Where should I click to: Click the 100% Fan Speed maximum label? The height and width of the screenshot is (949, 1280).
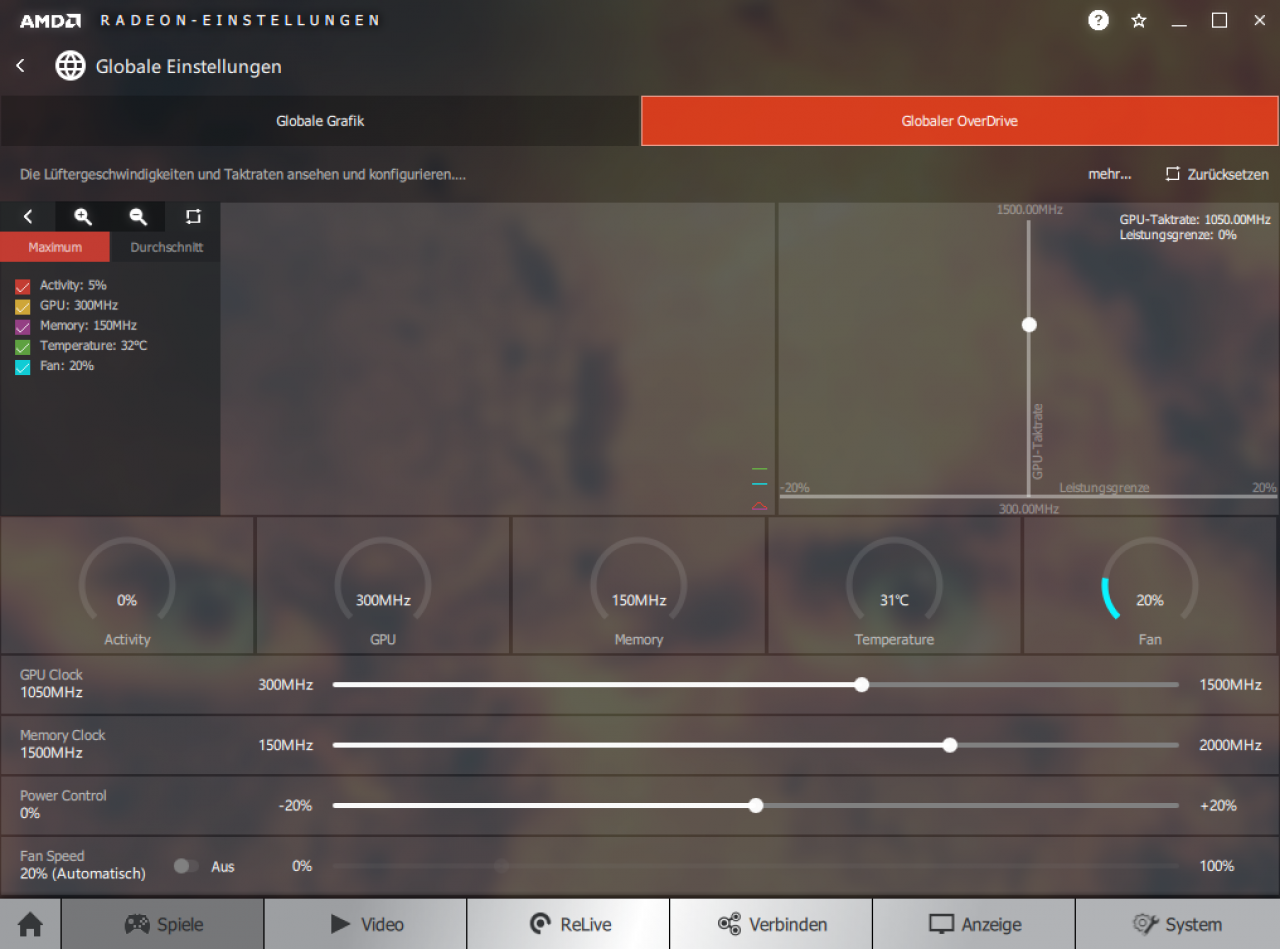pyautogui.click(x=1217, y=866)
